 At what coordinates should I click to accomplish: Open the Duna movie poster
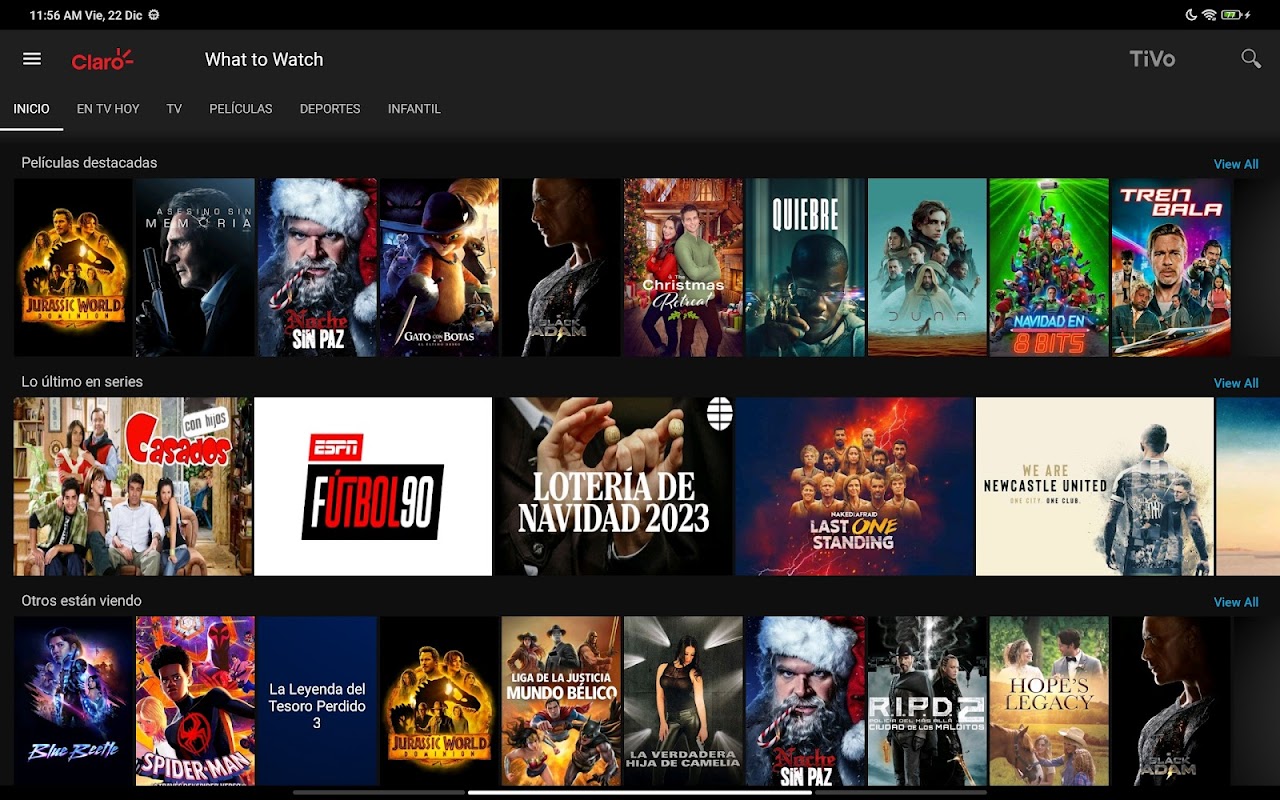927,267
